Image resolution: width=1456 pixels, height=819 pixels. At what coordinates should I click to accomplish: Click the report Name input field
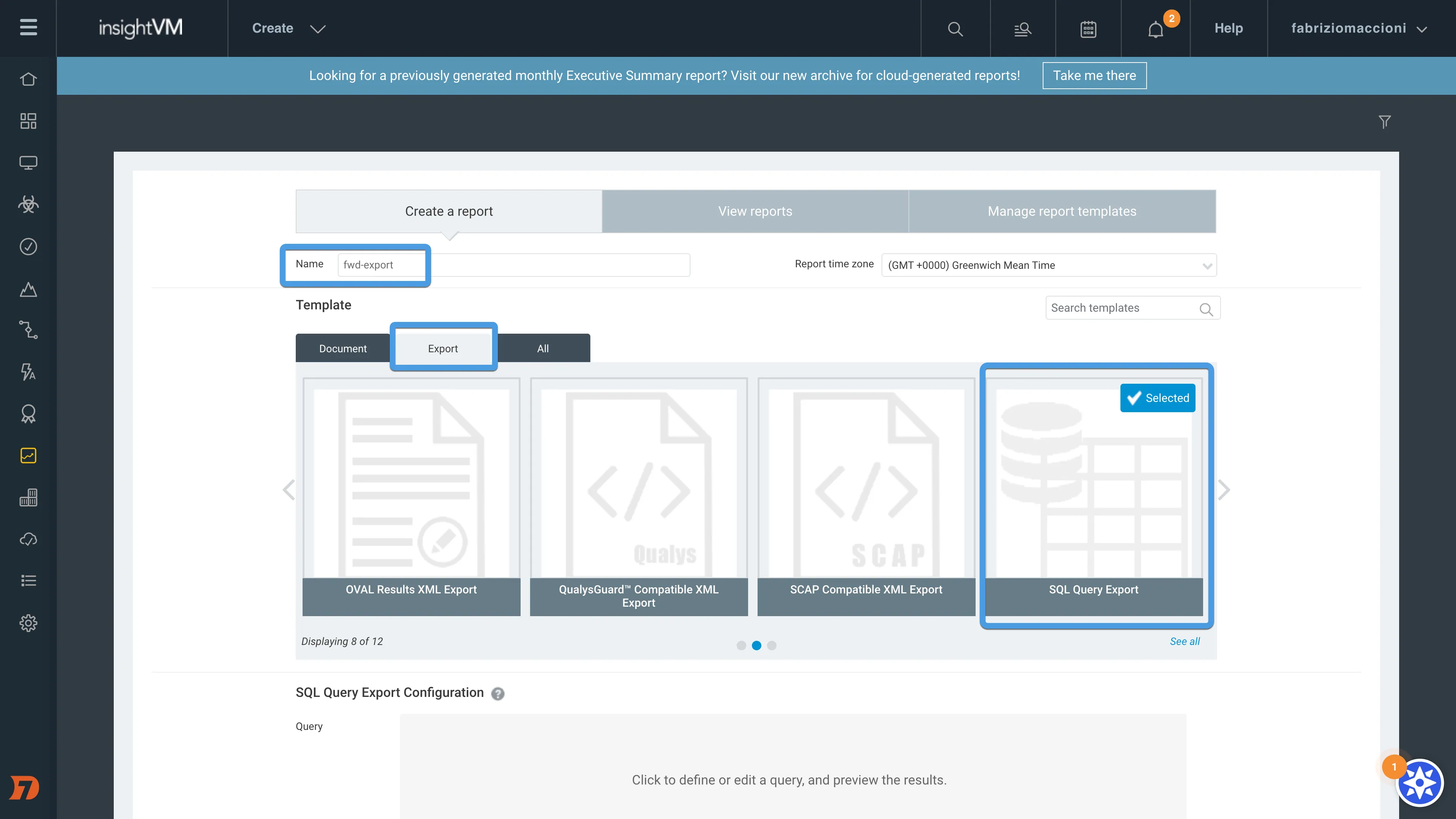[514, 265]
